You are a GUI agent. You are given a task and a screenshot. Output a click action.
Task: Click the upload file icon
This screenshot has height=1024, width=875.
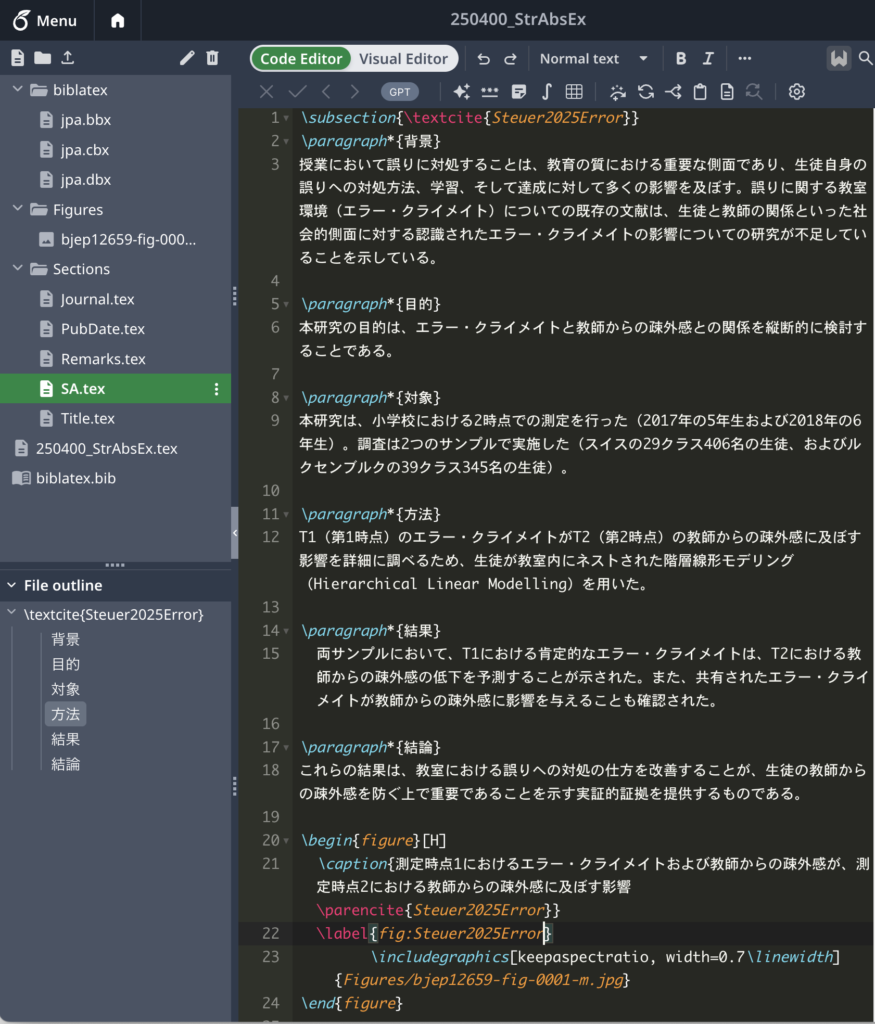[67, 58]
